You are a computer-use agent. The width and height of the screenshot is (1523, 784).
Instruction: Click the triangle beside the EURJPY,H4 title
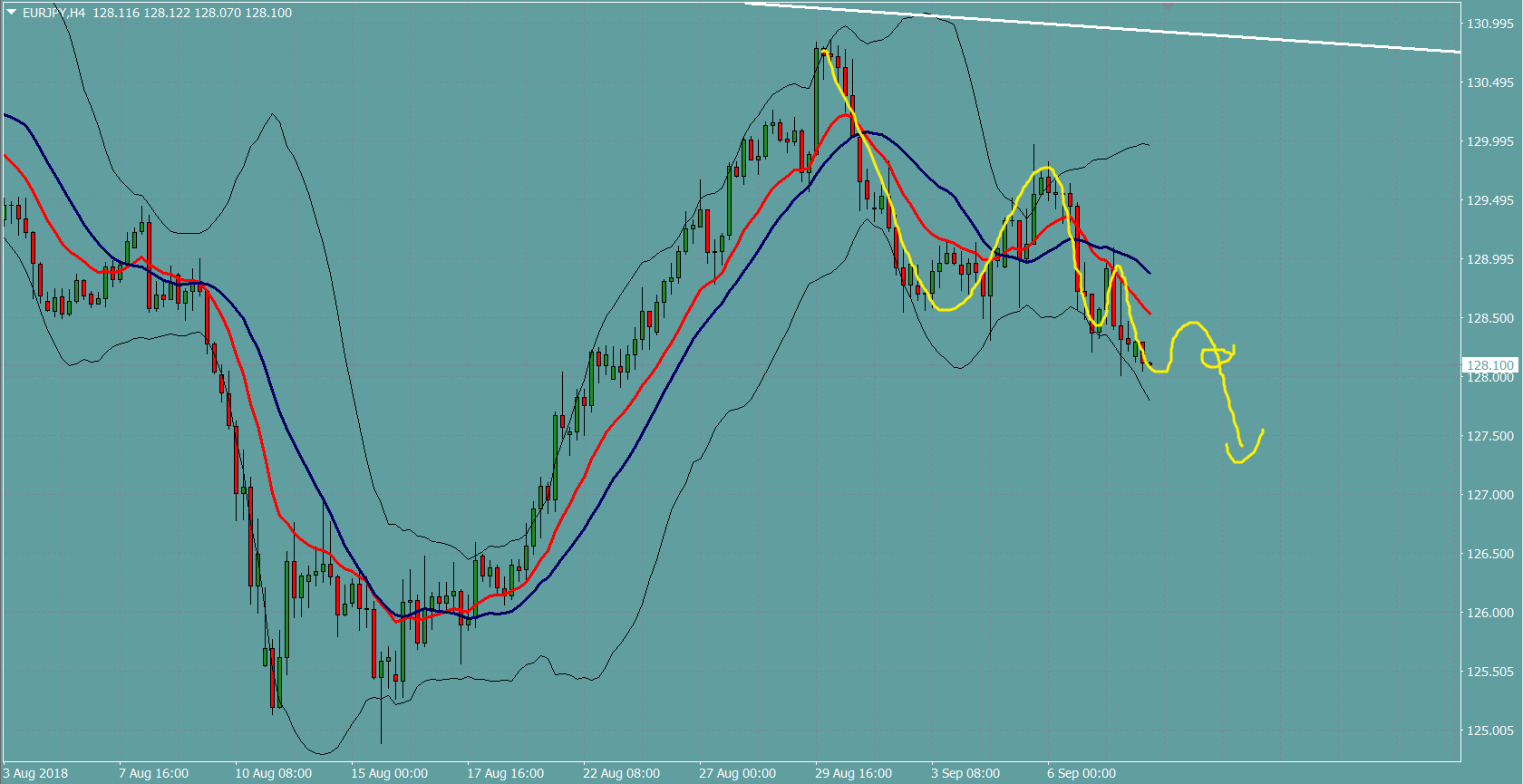point(12,12)
